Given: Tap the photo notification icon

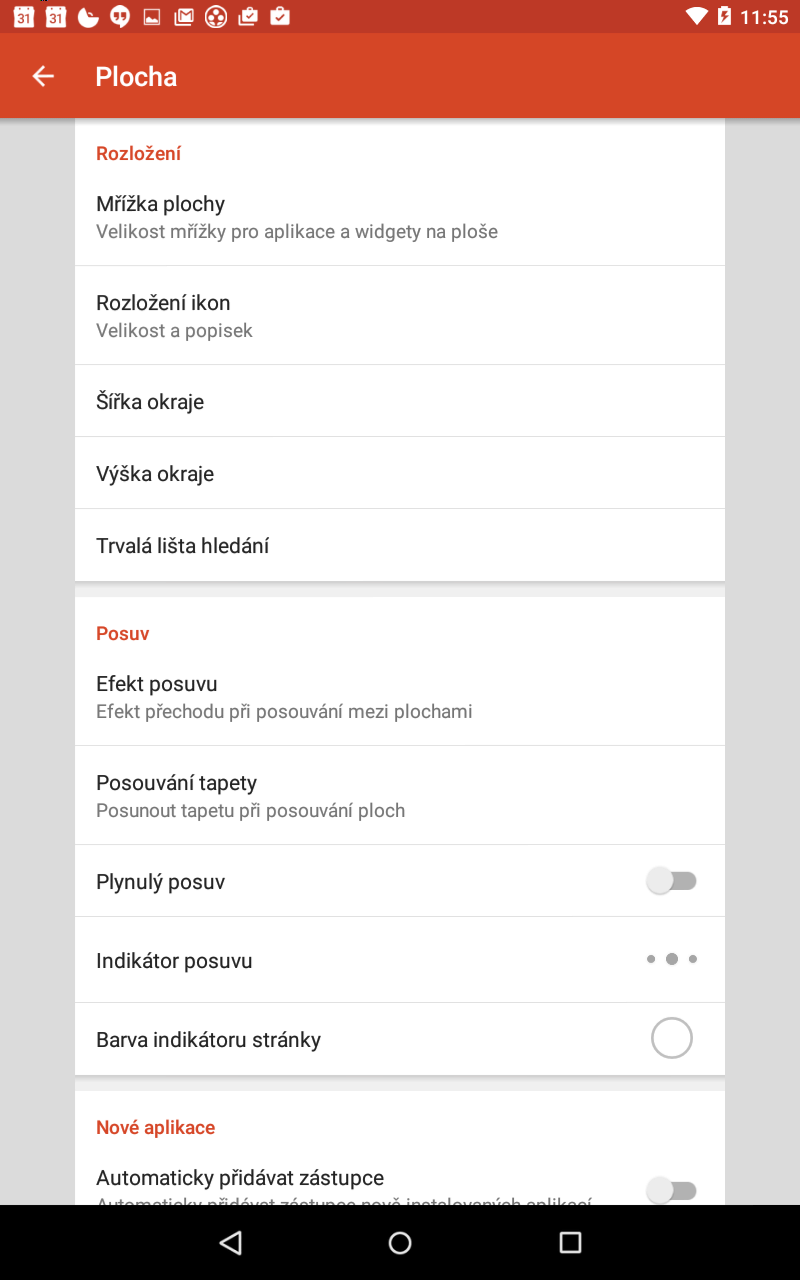Looking at the screenshot, I should [152, 16].
